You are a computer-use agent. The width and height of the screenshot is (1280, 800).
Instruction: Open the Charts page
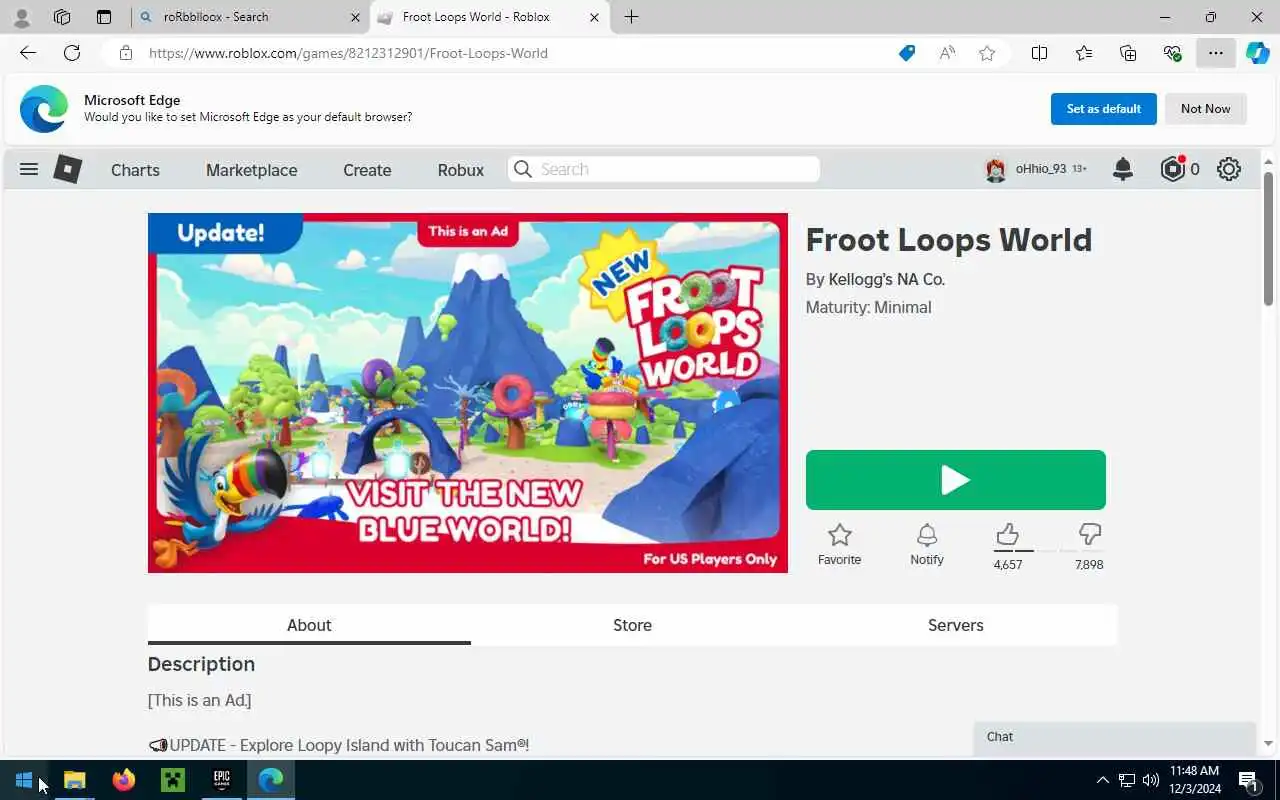click(x=135, y=170)
